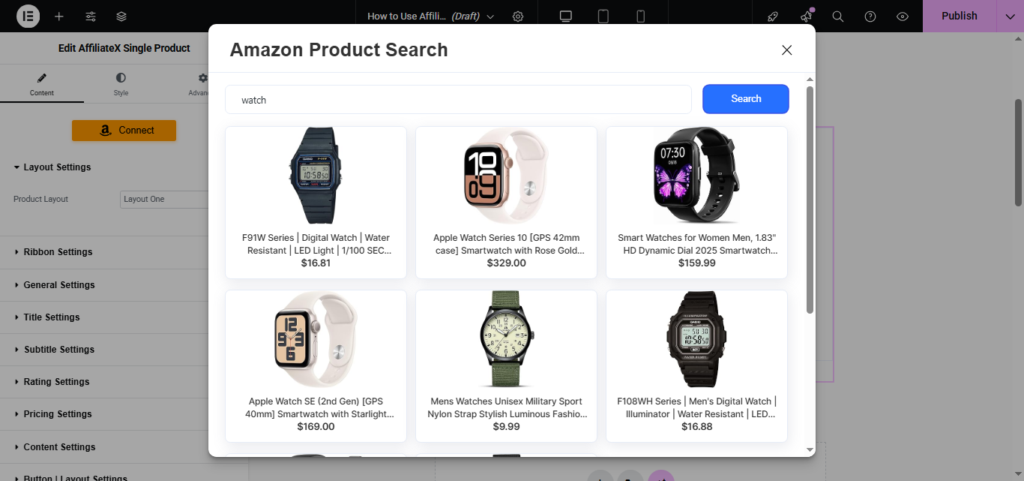The height and width of the screenshot is (481, 1024).
Task: Select the Content tab
Action: pyautogui.click(x=41, y=83)
